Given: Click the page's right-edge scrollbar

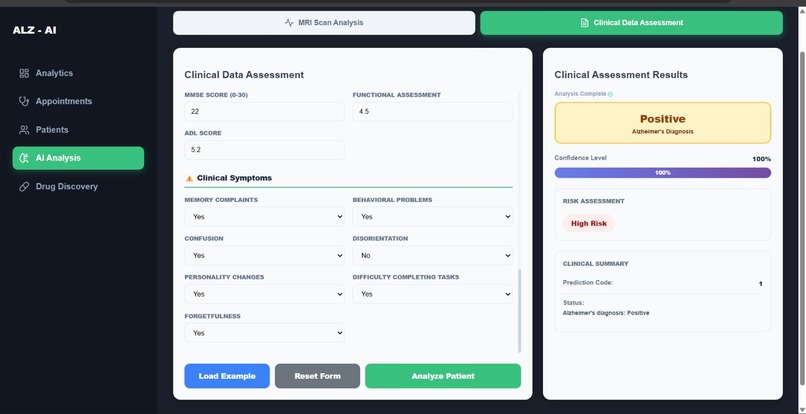Looking at the screenshot, I should tap(802, 219).
